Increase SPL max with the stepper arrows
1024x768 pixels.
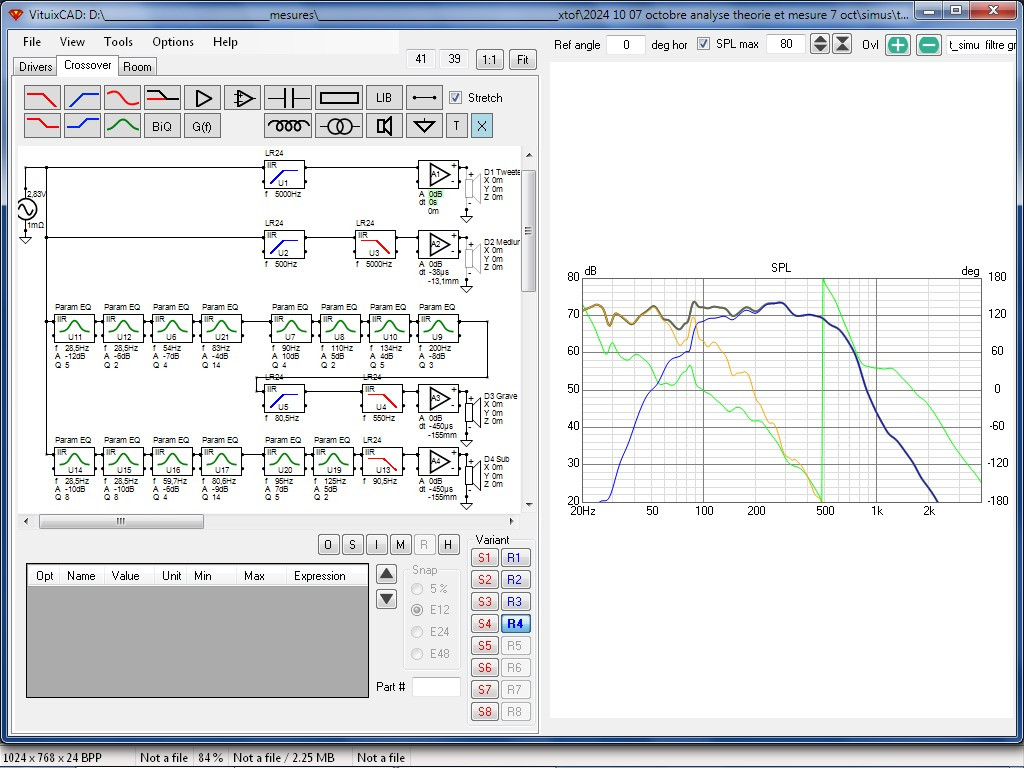click(x=820, y=44)
